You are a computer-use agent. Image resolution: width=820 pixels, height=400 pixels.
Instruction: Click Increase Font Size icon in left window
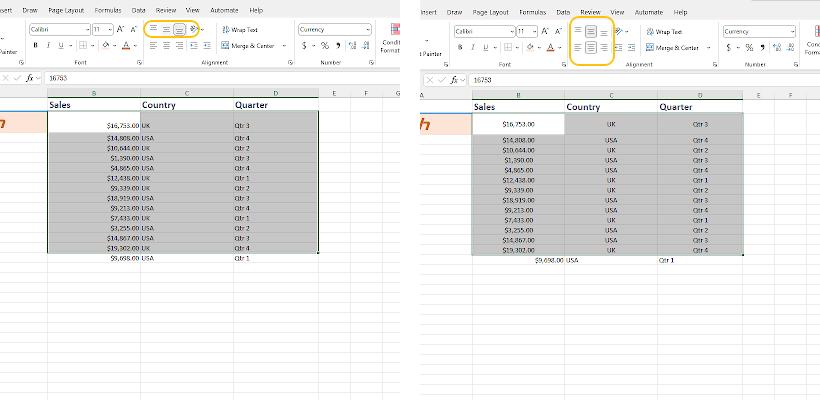pos(121,30)
